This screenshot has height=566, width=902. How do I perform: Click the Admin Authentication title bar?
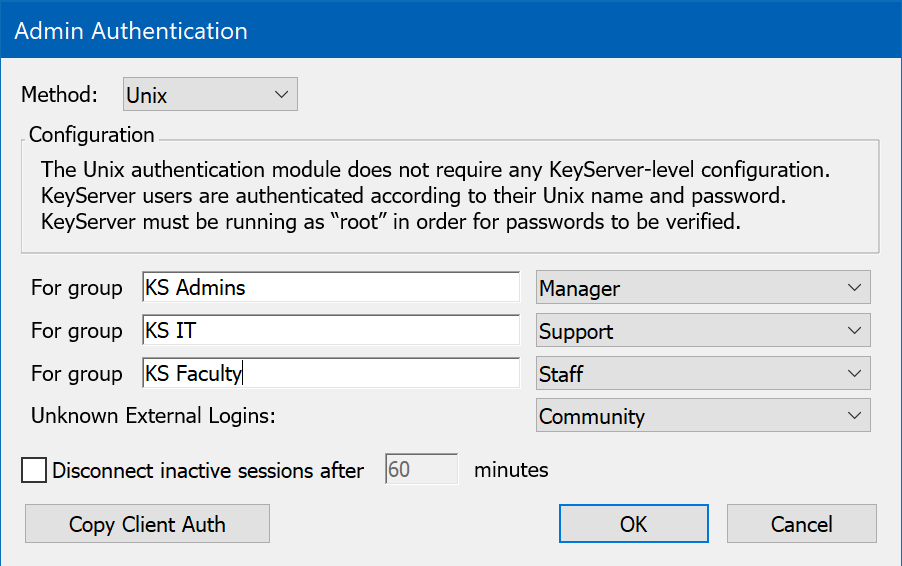click(450, 31)
